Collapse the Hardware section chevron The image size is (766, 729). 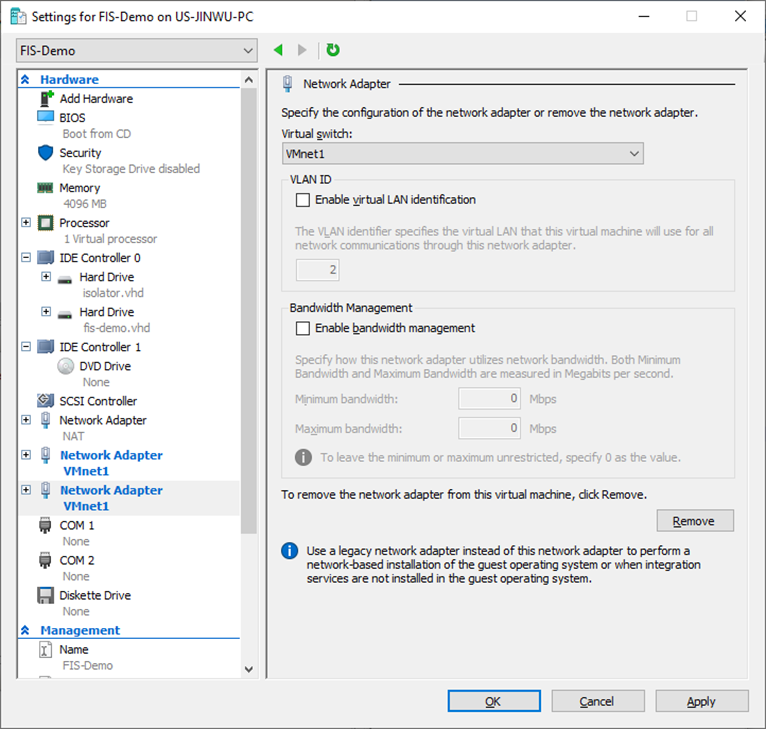25,79
